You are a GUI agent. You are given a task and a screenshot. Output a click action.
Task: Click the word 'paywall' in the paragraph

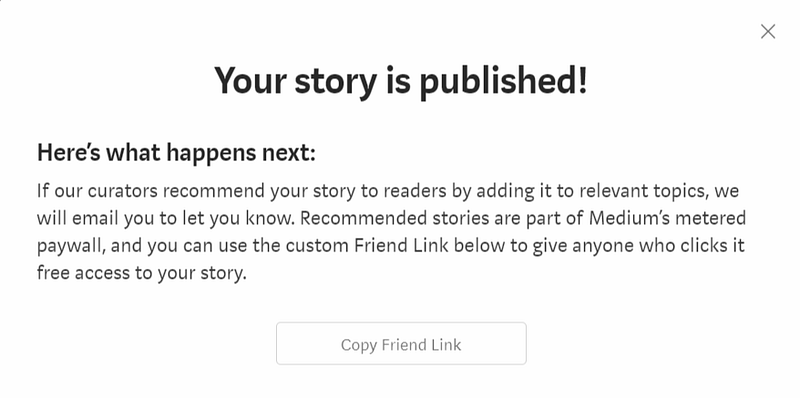(70, 246)
